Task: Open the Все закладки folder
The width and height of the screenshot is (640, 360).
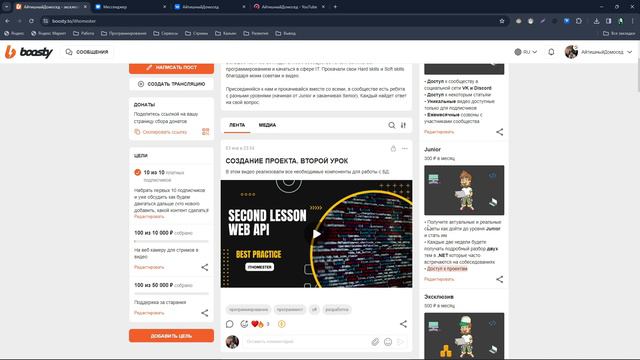Action: [619, 33]
